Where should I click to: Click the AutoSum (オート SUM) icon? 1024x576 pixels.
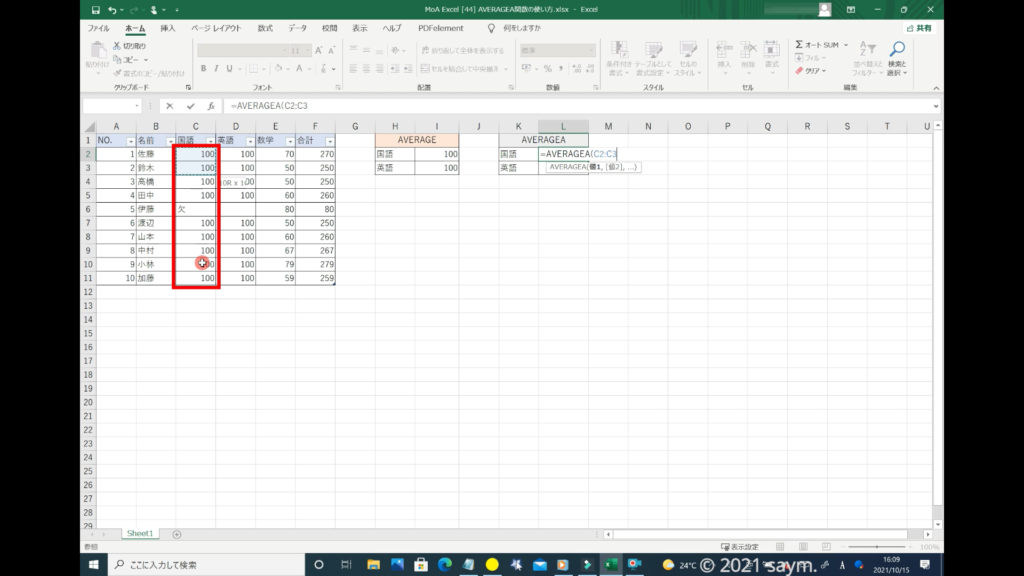coord(800,45)
